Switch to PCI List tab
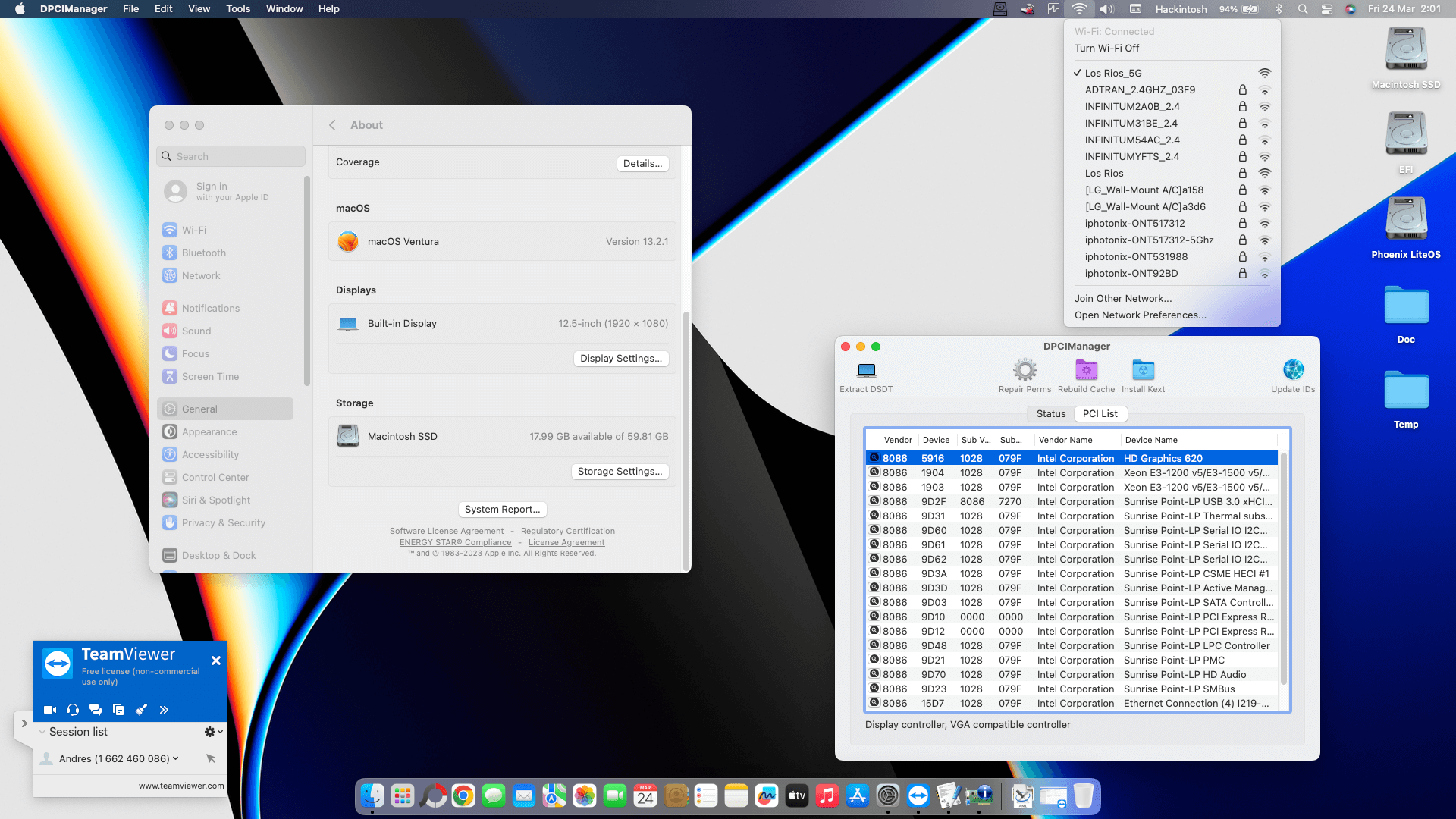Viewport: 1456px width, 819px height. pyautogui.click(x=1100, y=413)
